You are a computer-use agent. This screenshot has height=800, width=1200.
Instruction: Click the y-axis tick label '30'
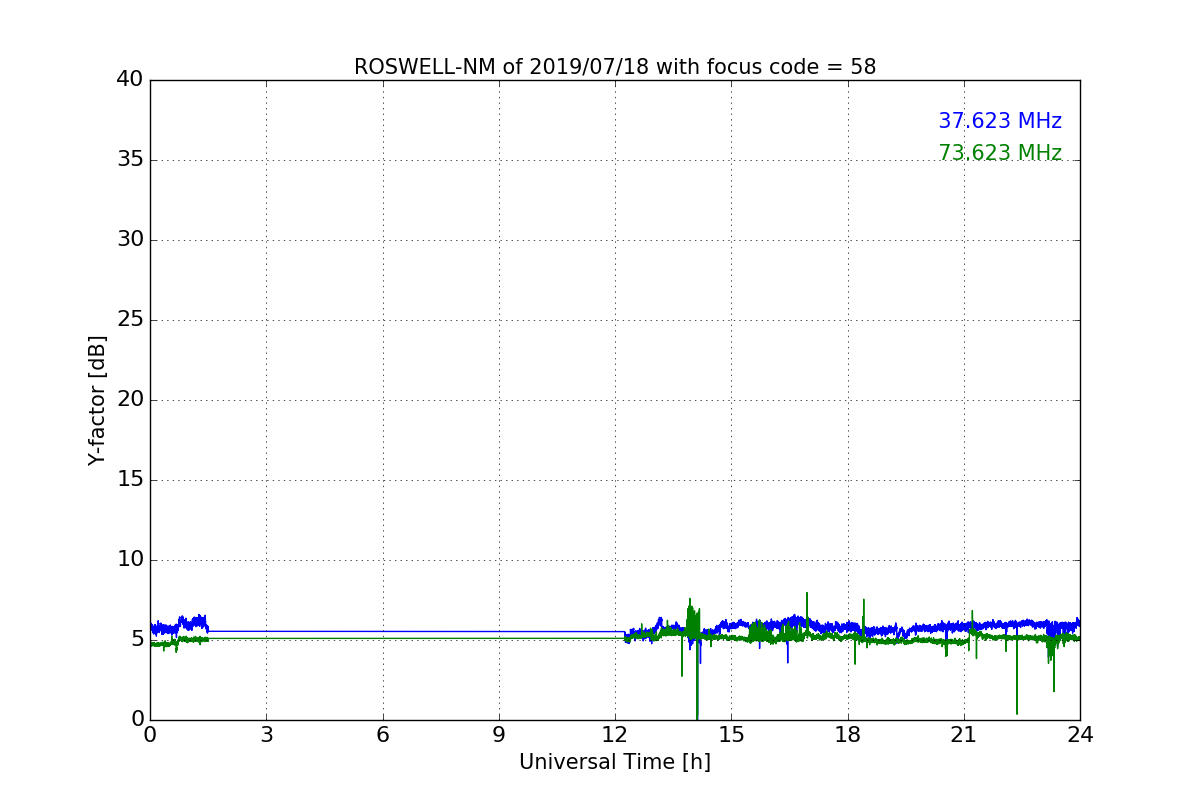pos(130,239)
